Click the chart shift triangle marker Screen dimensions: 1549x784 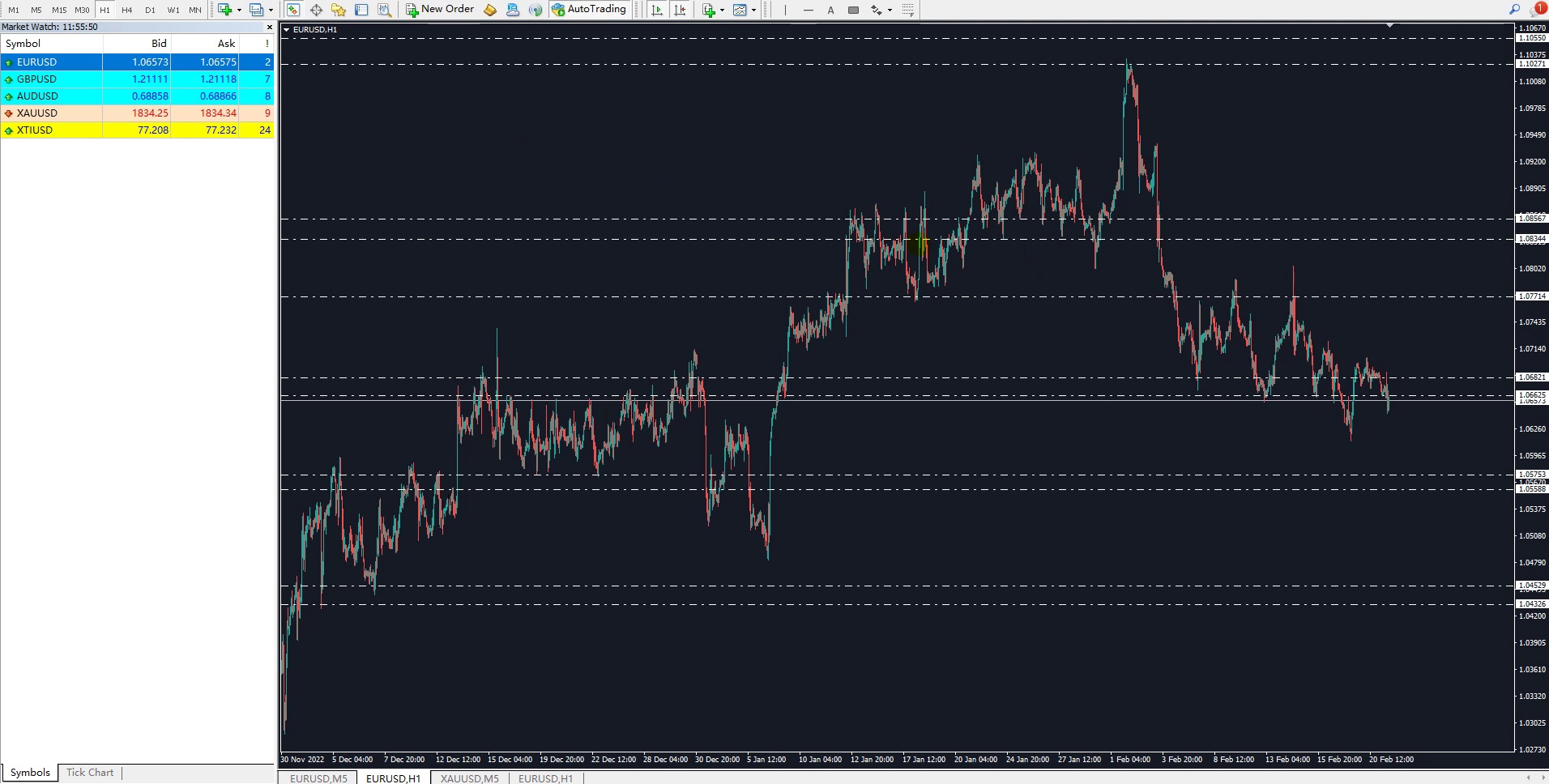click(x=1390, y=26)
